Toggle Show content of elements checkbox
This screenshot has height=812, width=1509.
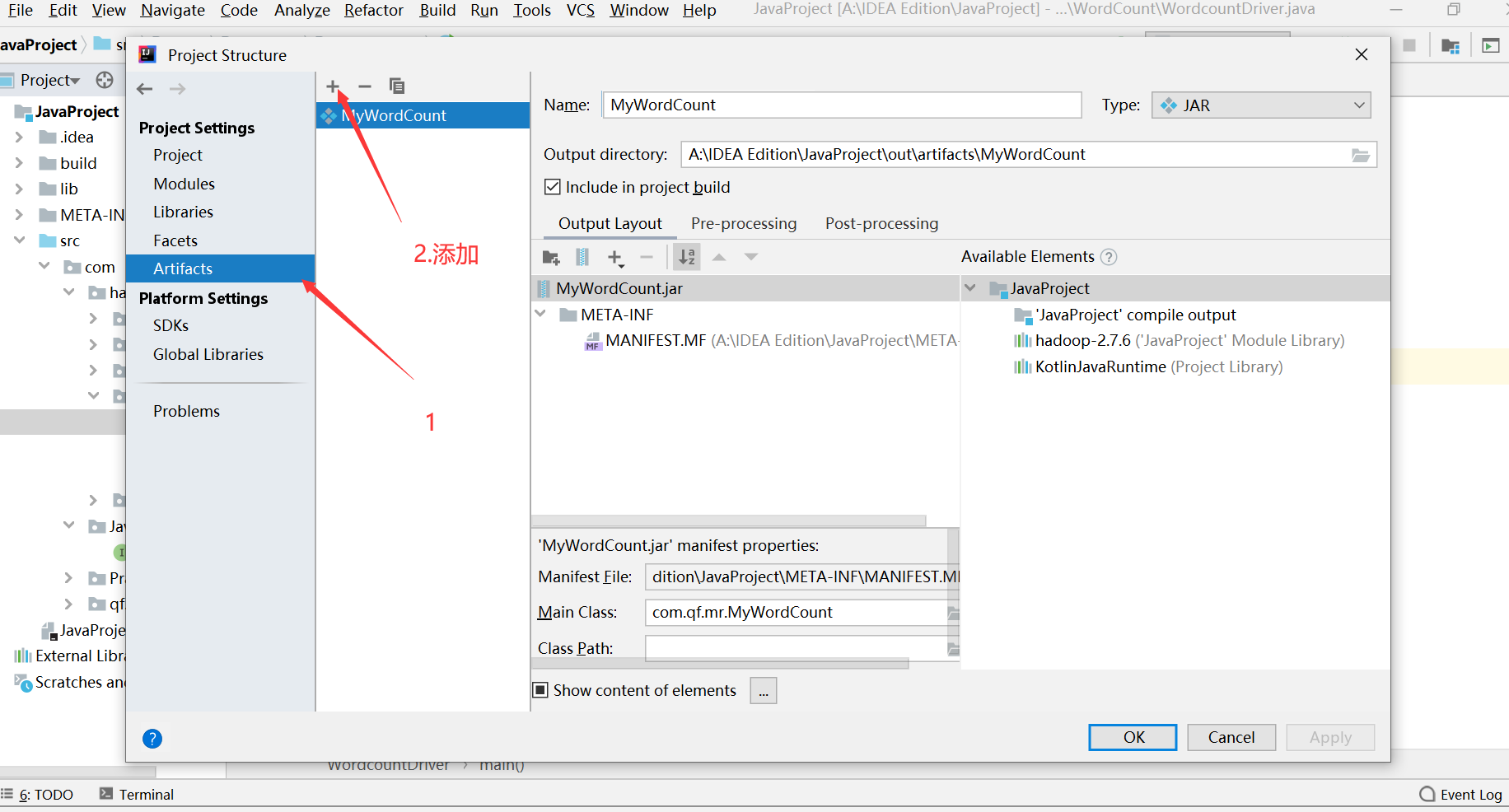[x=540, y=690]
